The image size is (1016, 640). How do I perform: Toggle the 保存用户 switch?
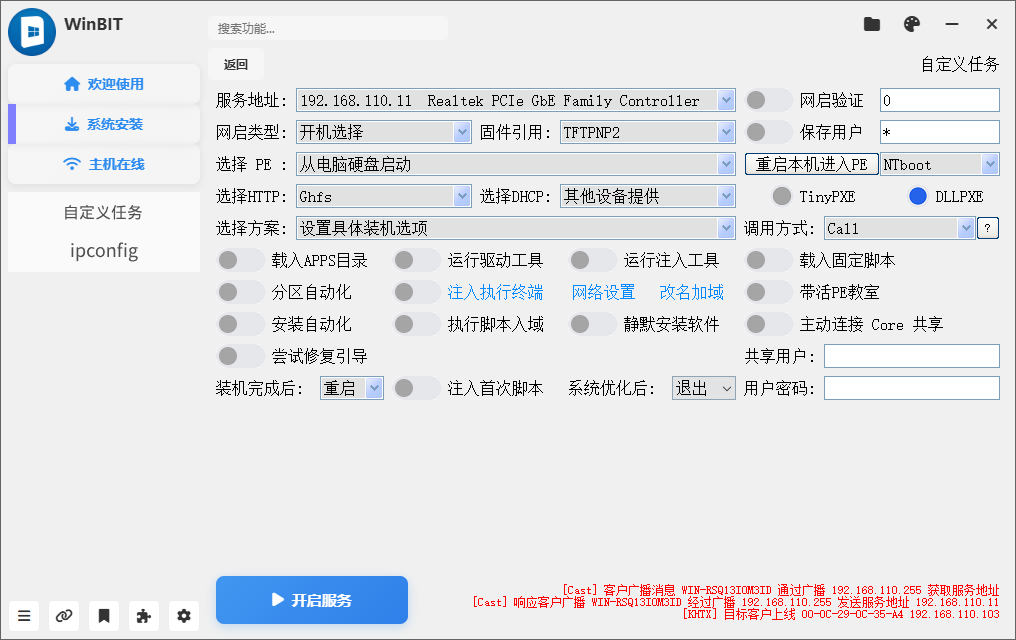tap(768, 132)
